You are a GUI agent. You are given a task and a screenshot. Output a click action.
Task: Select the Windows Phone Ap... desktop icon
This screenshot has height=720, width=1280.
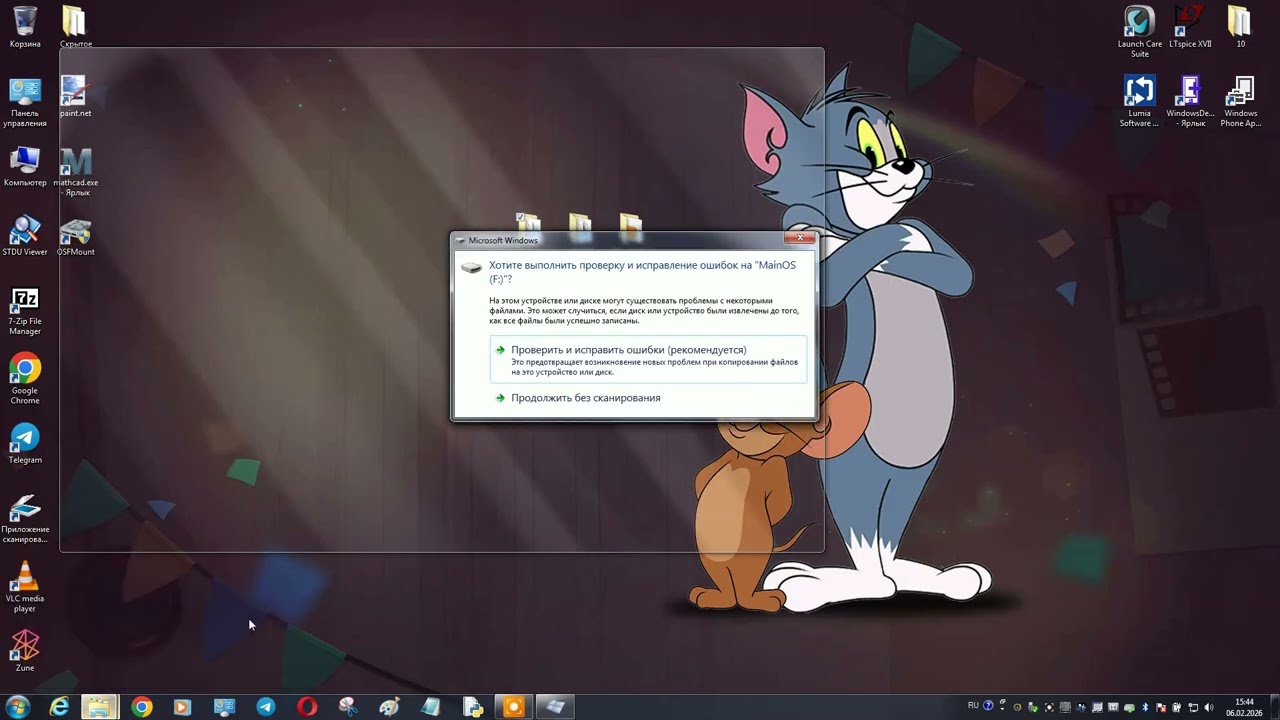click(1240, 101)
